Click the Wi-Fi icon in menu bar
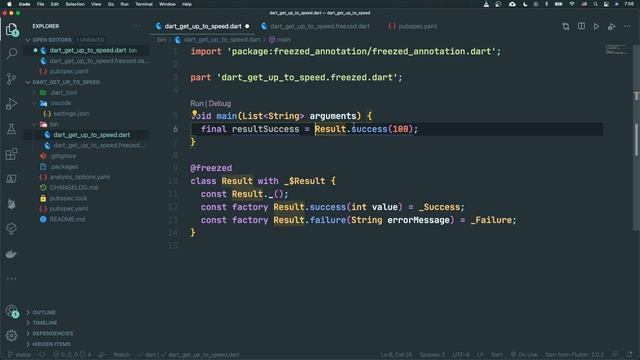Image resolution: width=640 pixels, height=360 pixels. point(572,4)
